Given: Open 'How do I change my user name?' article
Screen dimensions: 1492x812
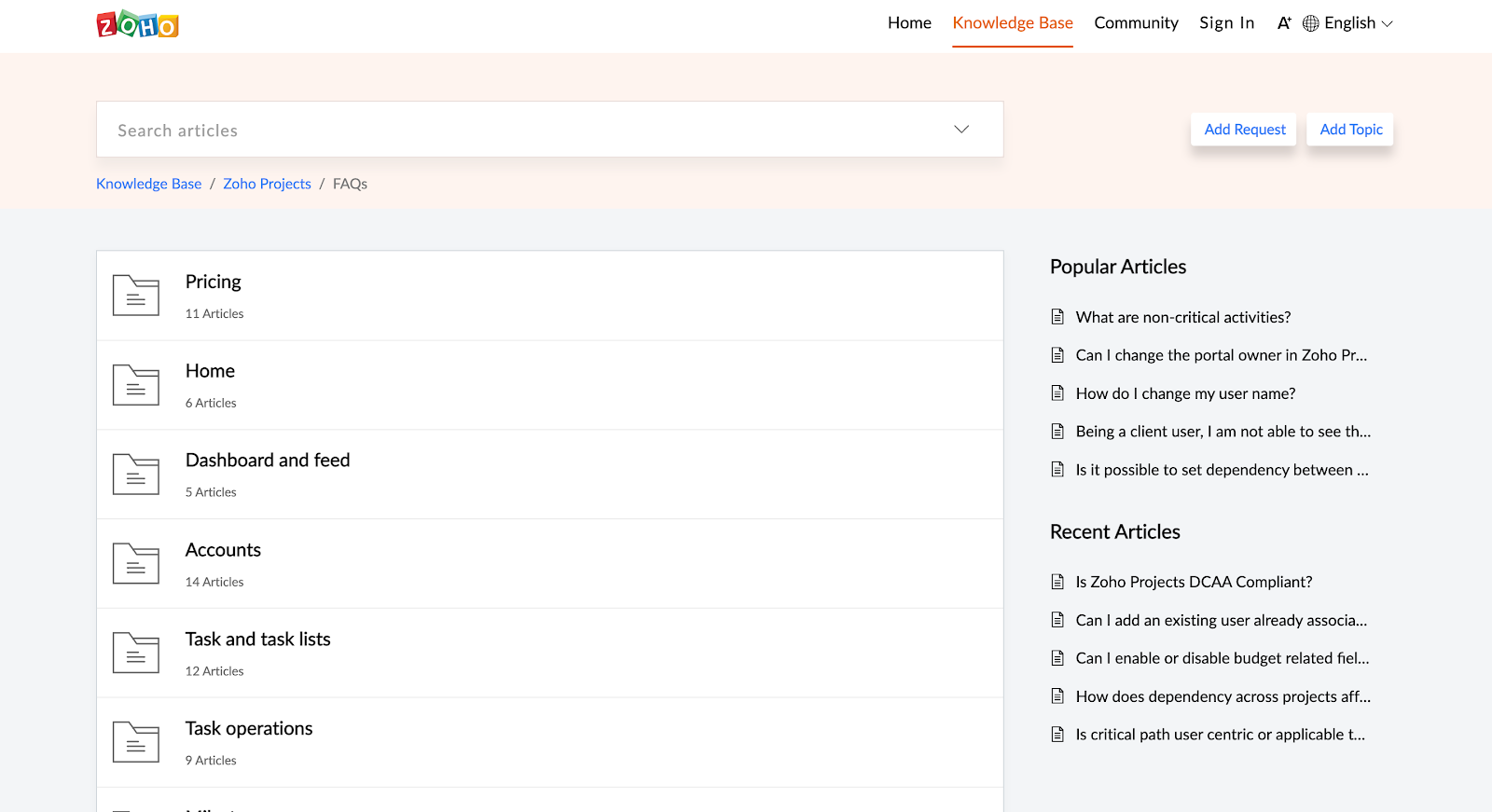Looking at the screenshot, I should tap(1185, 393).
